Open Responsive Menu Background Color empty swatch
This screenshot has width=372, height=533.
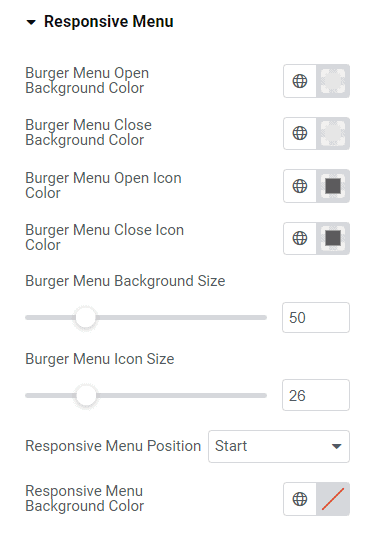(333, 499)
